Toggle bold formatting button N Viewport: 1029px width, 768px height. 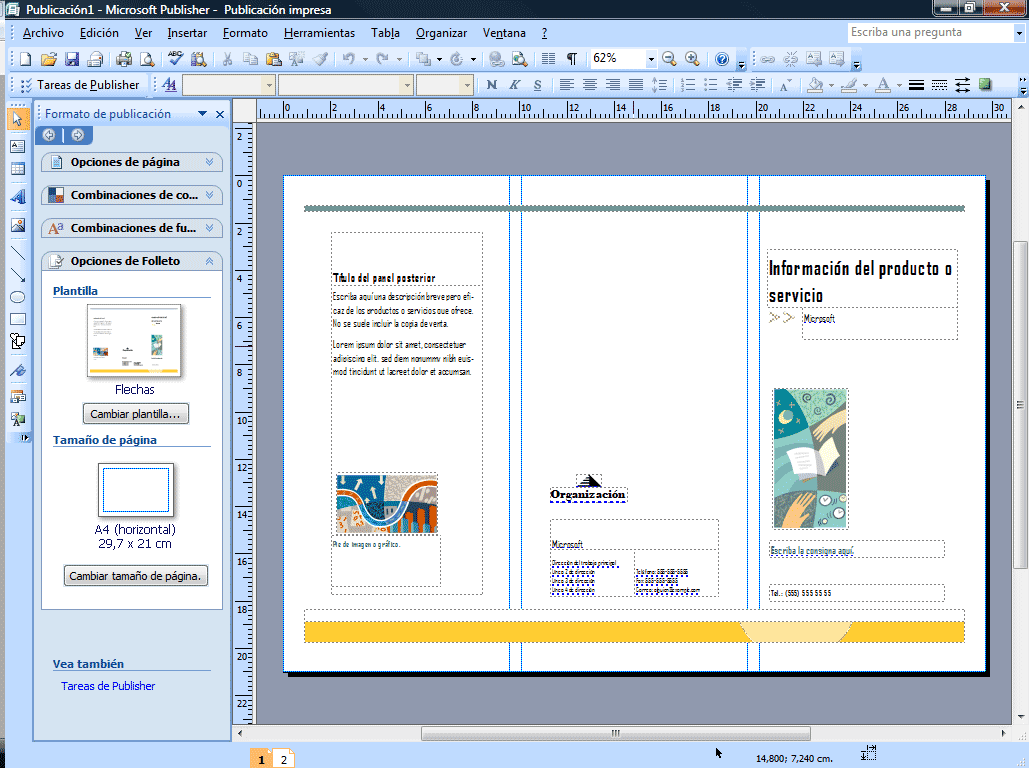[492, 85]
